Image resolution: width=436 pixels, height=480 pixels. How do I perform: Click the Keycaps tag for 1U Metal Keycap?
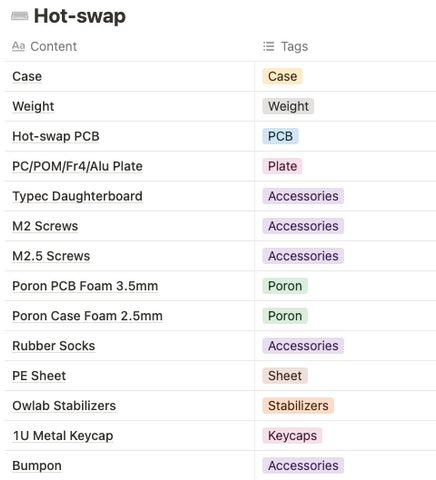coord(292,436)
